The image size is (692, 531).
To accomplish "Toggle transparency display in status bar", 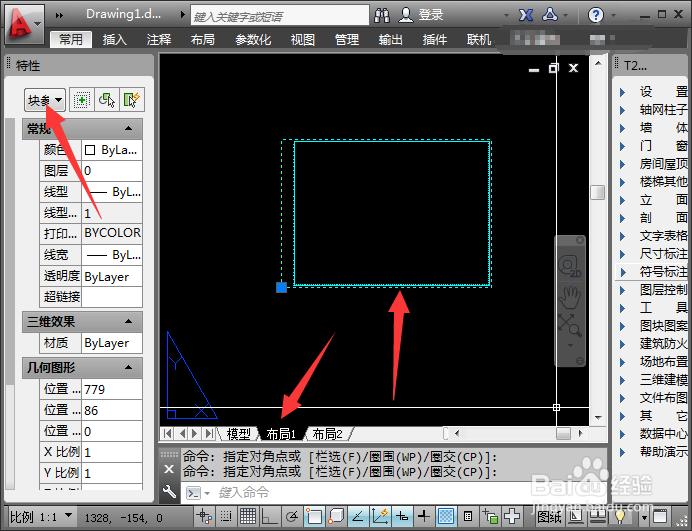I will point(446,516).
